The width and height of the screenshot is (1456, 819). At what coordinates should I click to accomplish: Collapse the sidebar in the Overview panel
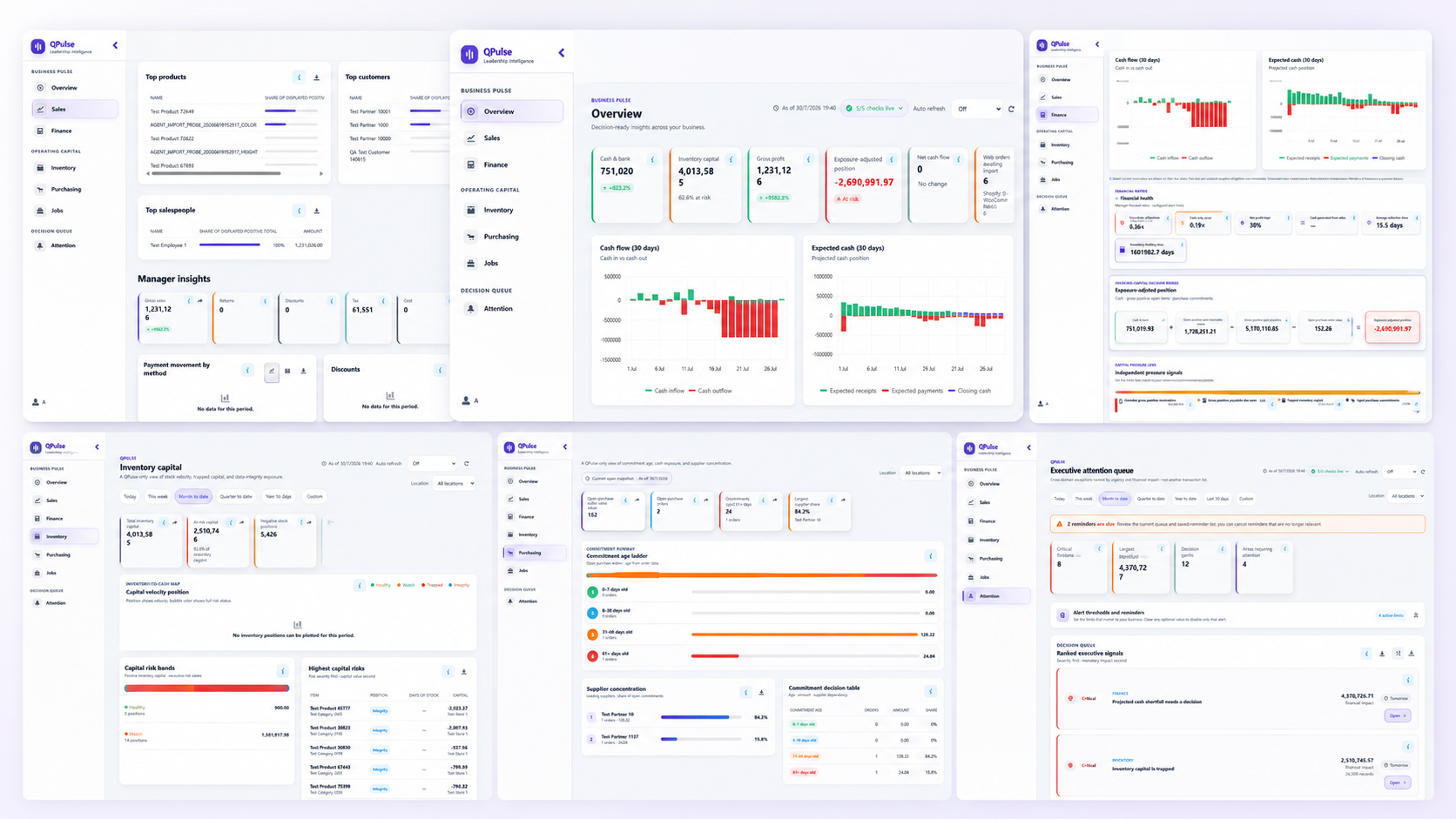[x=561, y=53]
